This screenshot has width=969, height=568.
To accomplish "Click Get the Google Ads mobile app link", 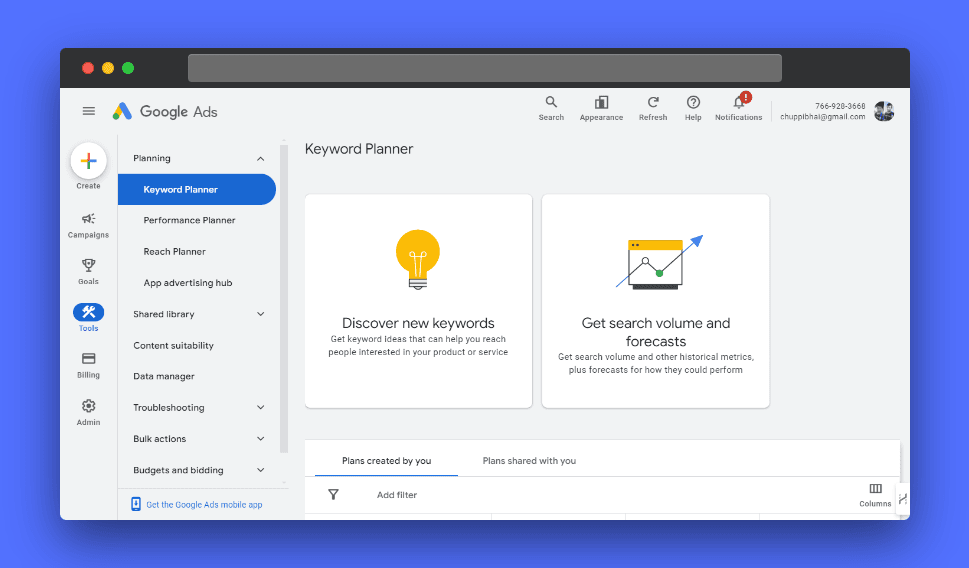I will pos(204,504).
